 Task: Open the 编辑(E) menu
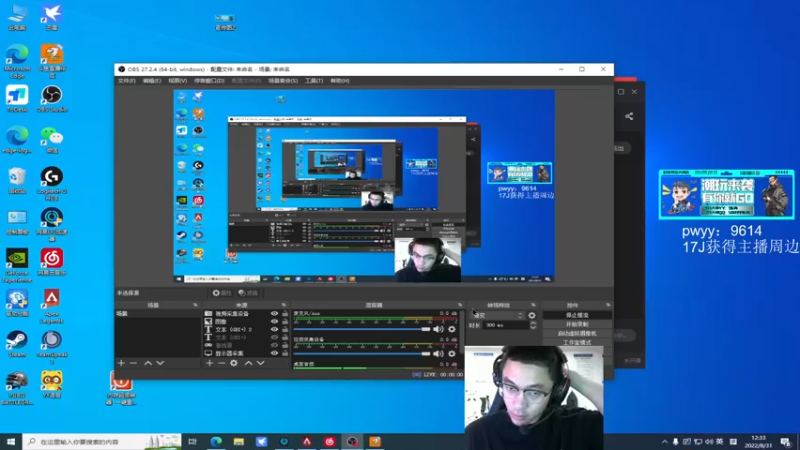(x=152, y=81)
